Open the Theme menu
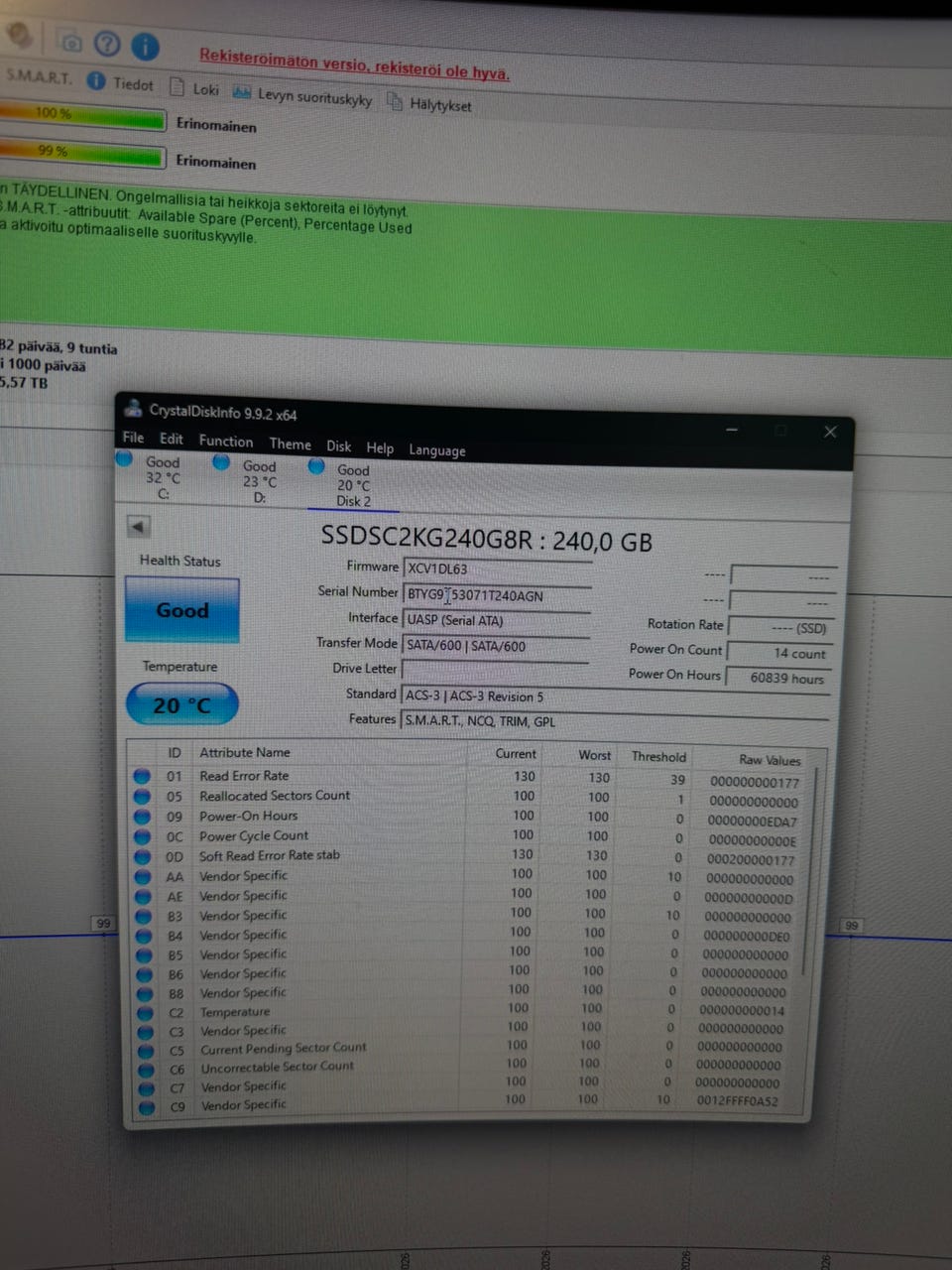Viewport: 952px width, 1270px height. tap(290, 444)
